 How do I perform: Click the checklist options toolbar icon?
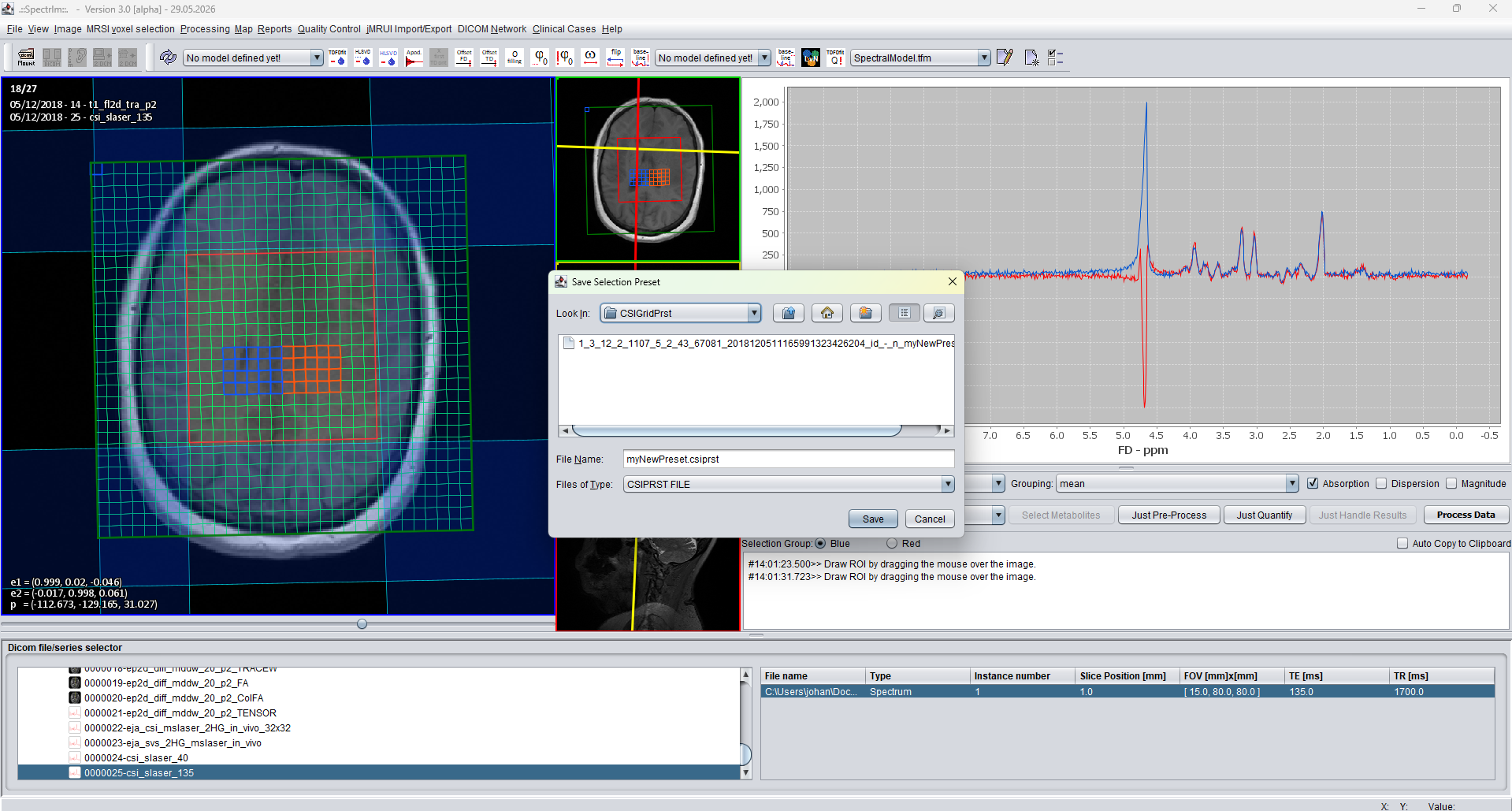(1056, 58)
